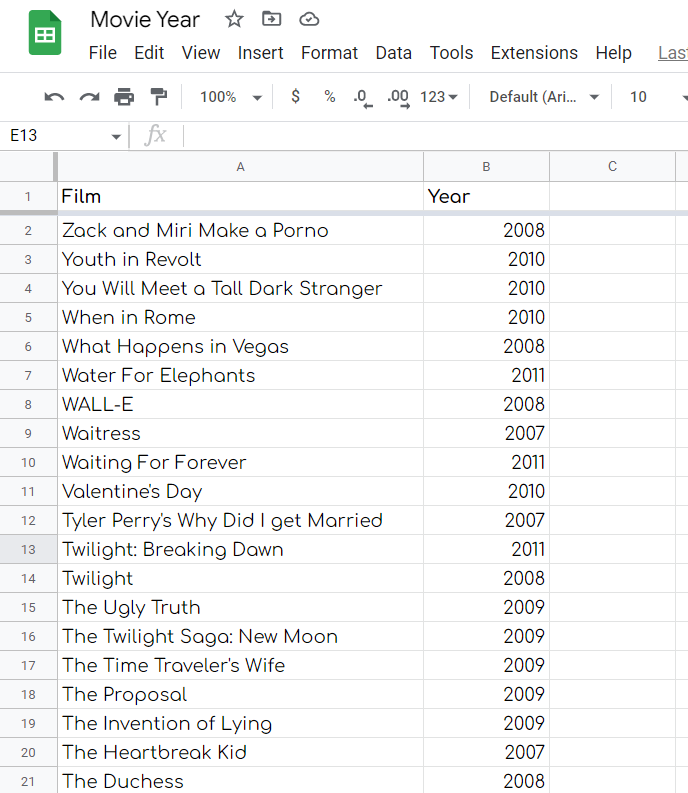Select the Twilight: Breaking Dawn cell
Screen dimensions: 688x793
click(240, 549)
